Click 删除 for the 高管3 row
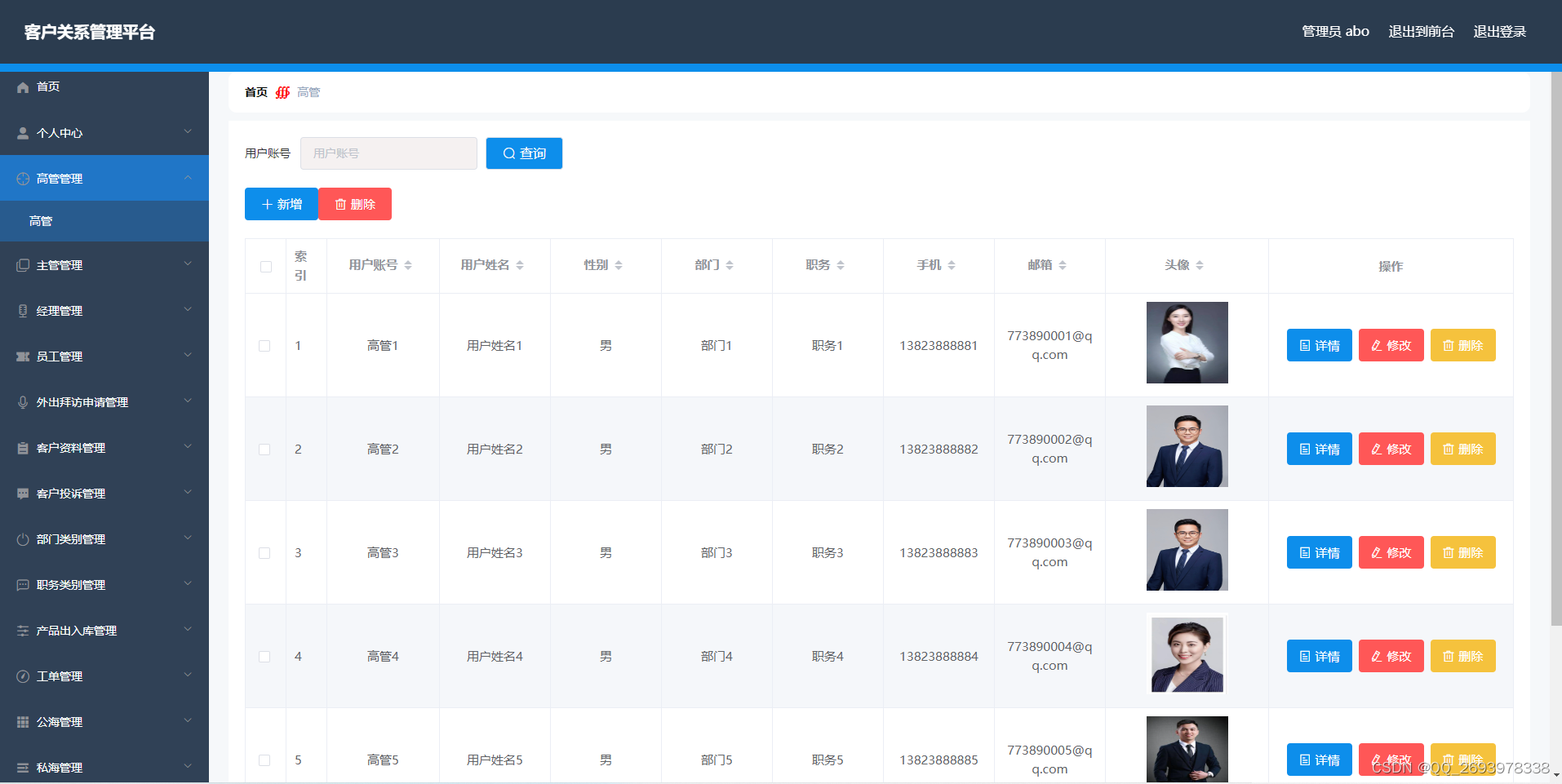Image resolution: width=1562 pixels, height=784 pixels. tap(1463, 552)
